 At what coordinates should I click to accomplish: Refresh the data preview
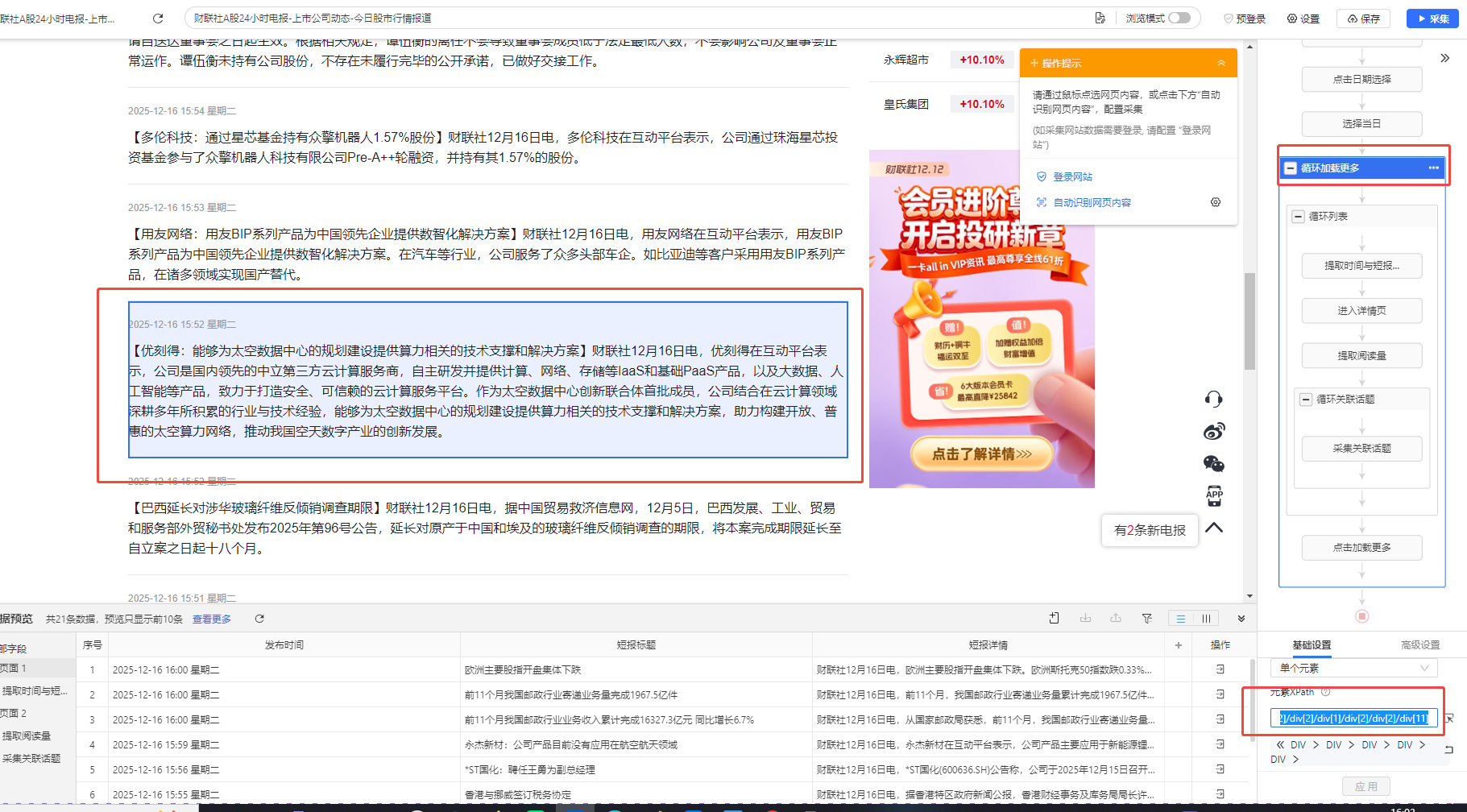coord(259,619)
